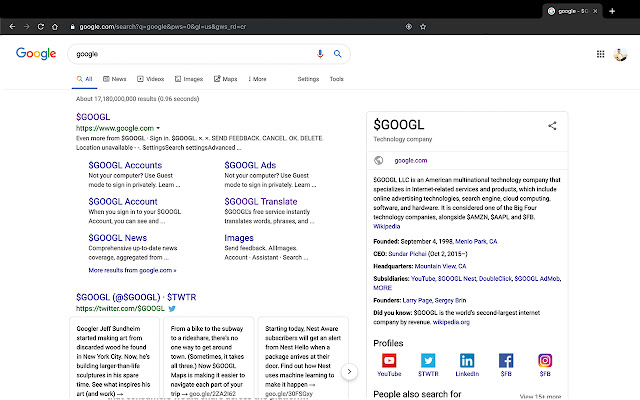Click the blue search magnifier icon
Viewport: 640px width, 400px height.
coord(338,53)
